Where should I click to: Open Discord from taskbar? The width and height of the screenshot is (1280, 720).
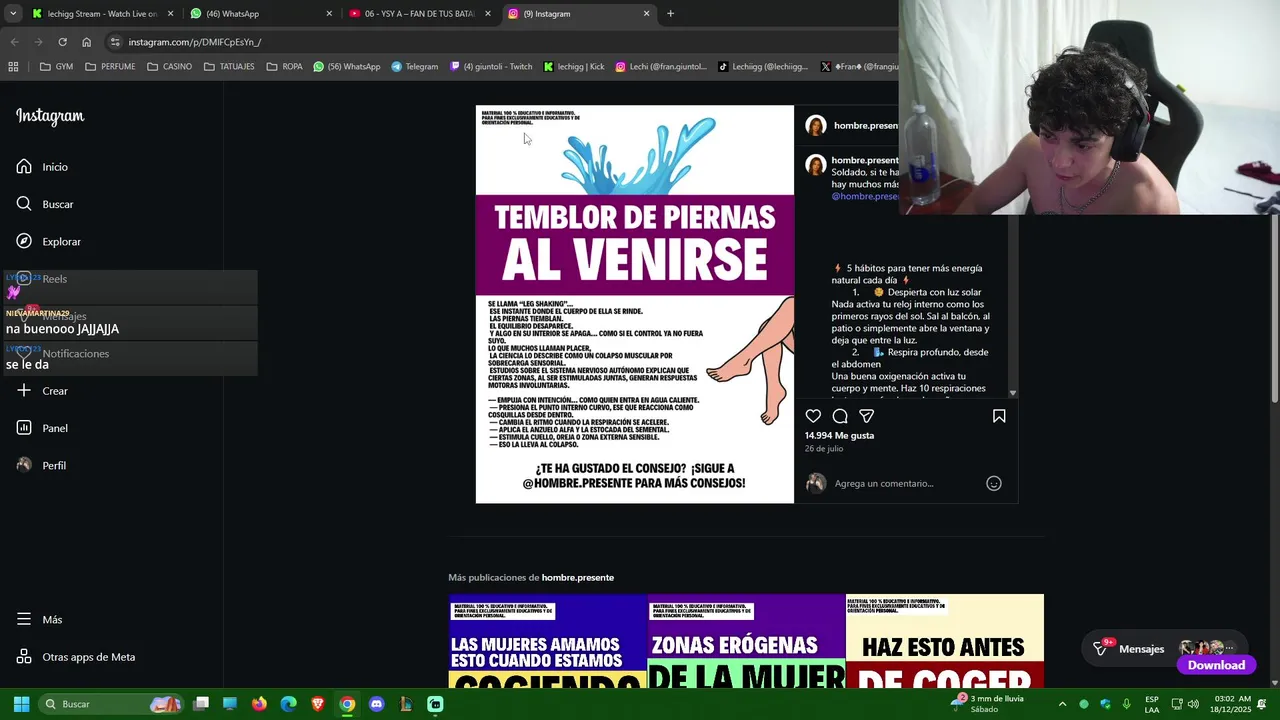pos(376,704)
